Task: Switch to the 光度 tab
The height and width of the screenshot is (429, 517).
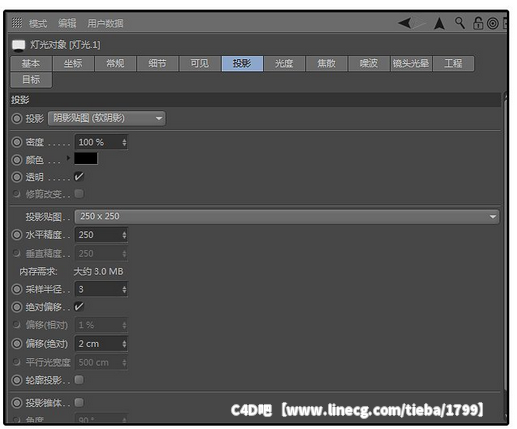Action: tap(284, 63)
